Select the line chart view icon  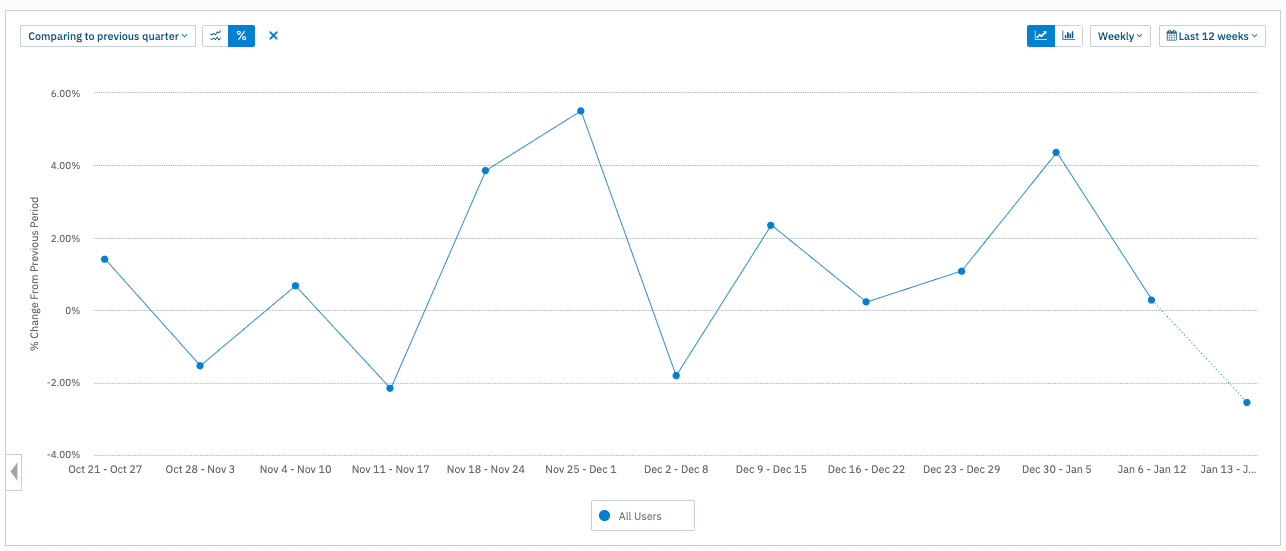tap(1041, 36)
